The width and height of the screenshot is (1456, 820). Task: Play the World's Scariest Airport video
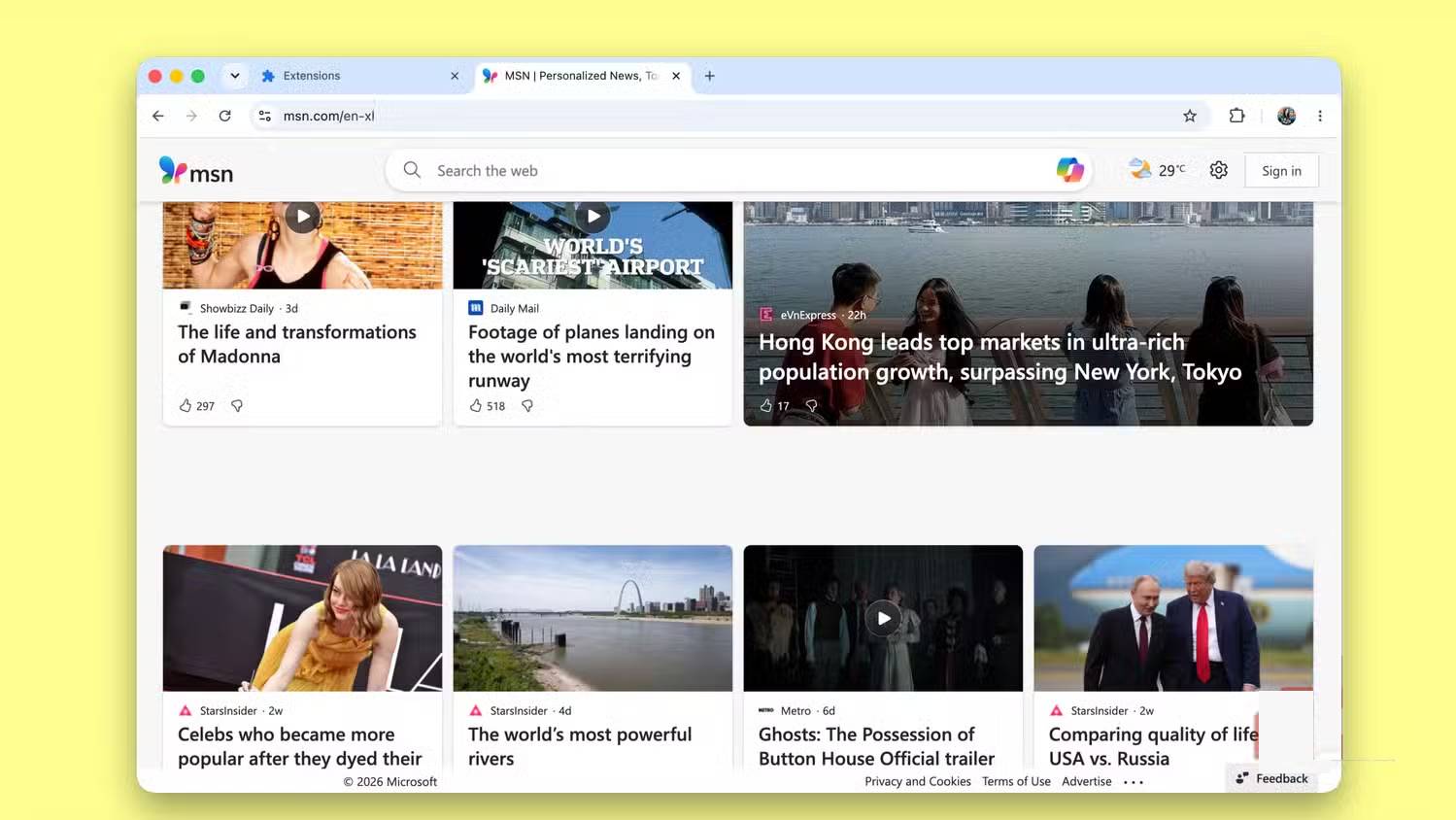pyautogui.click(x=593, y=215)
